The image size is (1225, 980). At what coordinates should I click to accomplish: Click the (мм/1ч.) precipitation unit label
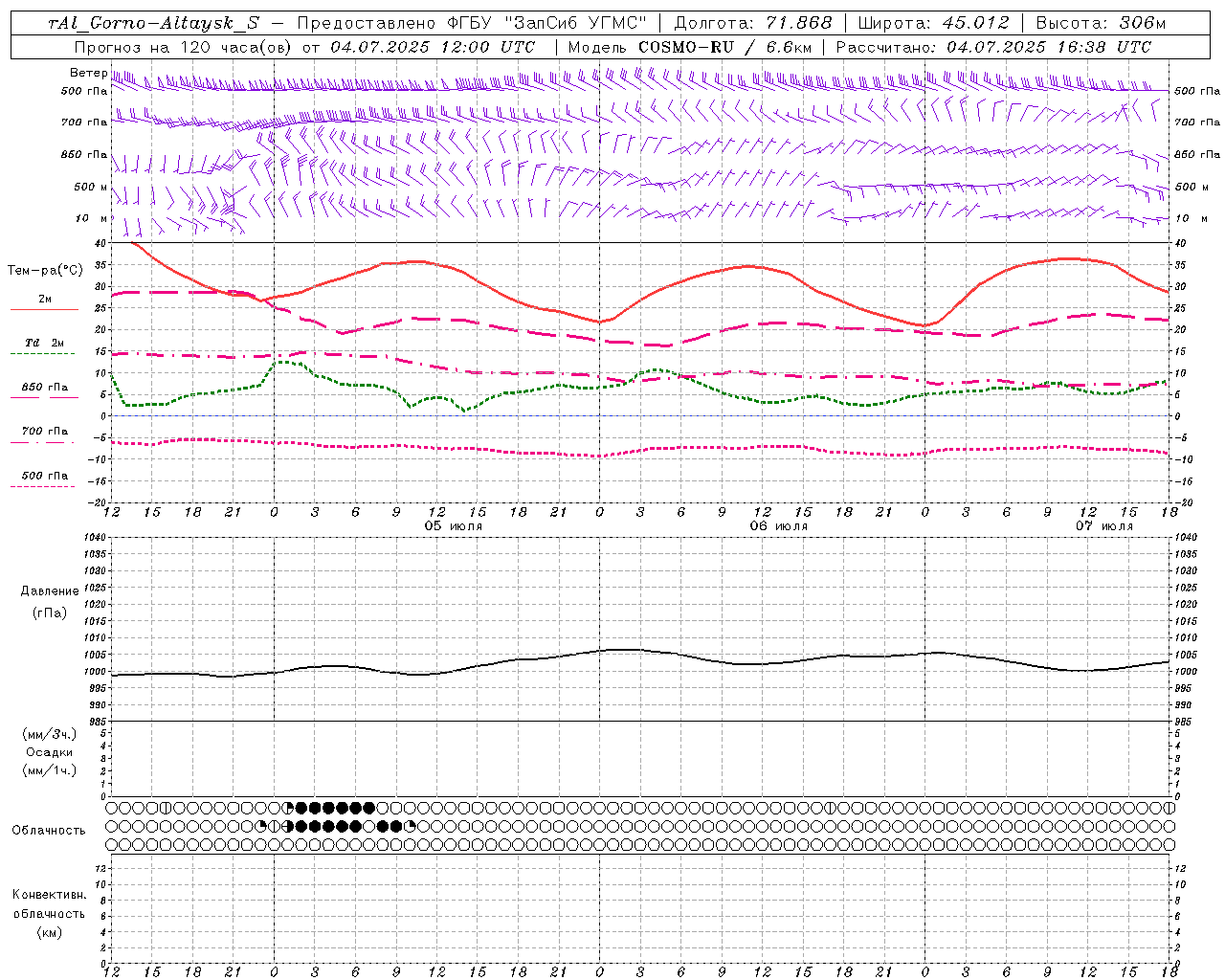tap(50, 770)
